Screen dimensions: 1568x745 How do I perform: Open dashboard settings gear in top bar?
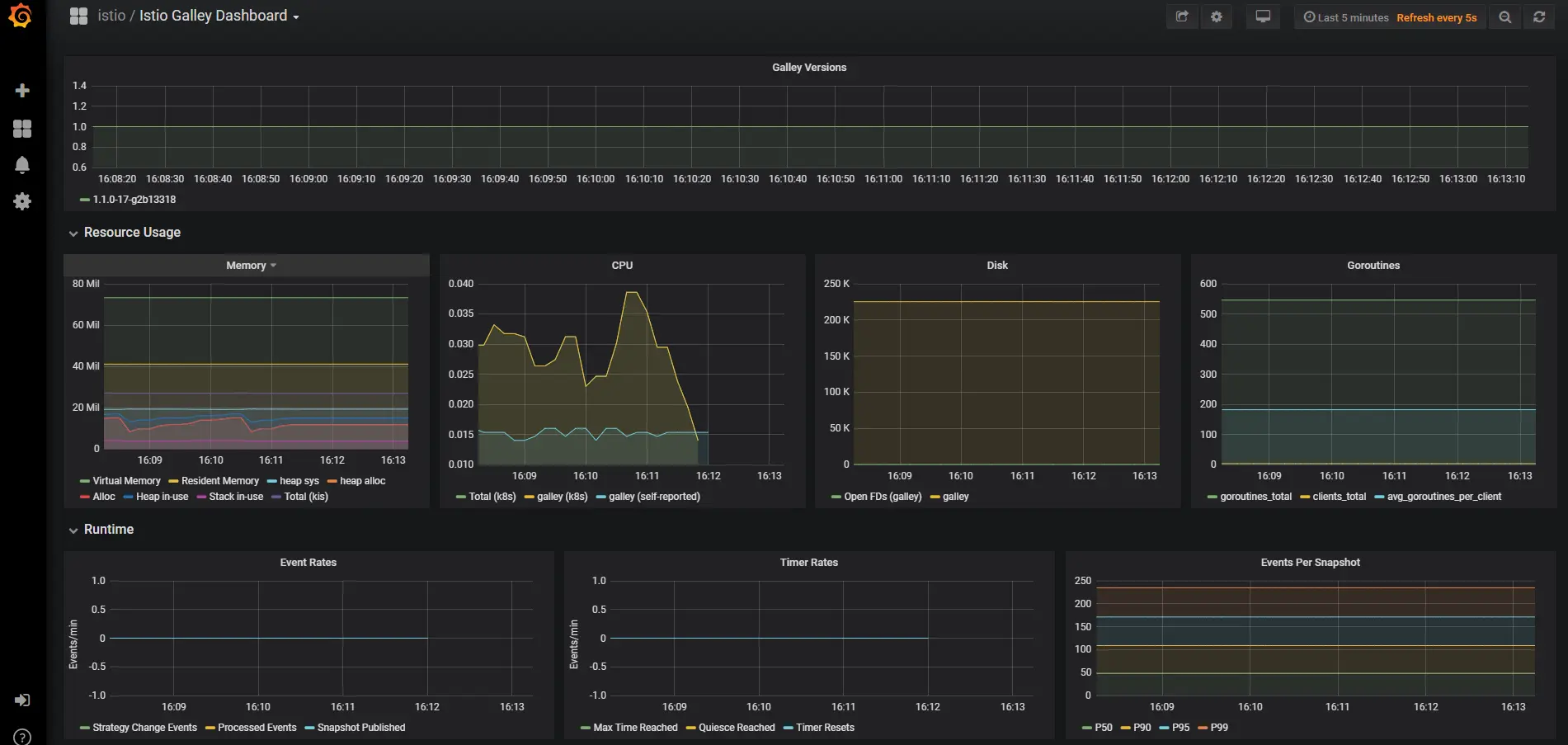tap(1216, 17)
